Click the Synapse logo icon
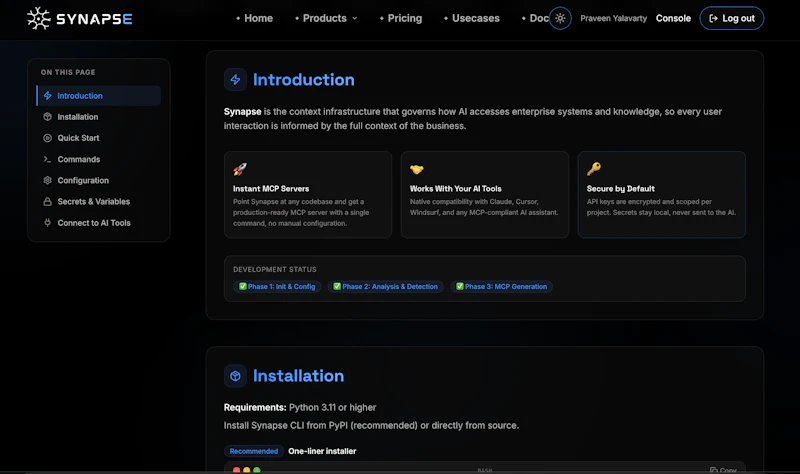Viewport: 800px width, 474px height. (x=39, y=18)
